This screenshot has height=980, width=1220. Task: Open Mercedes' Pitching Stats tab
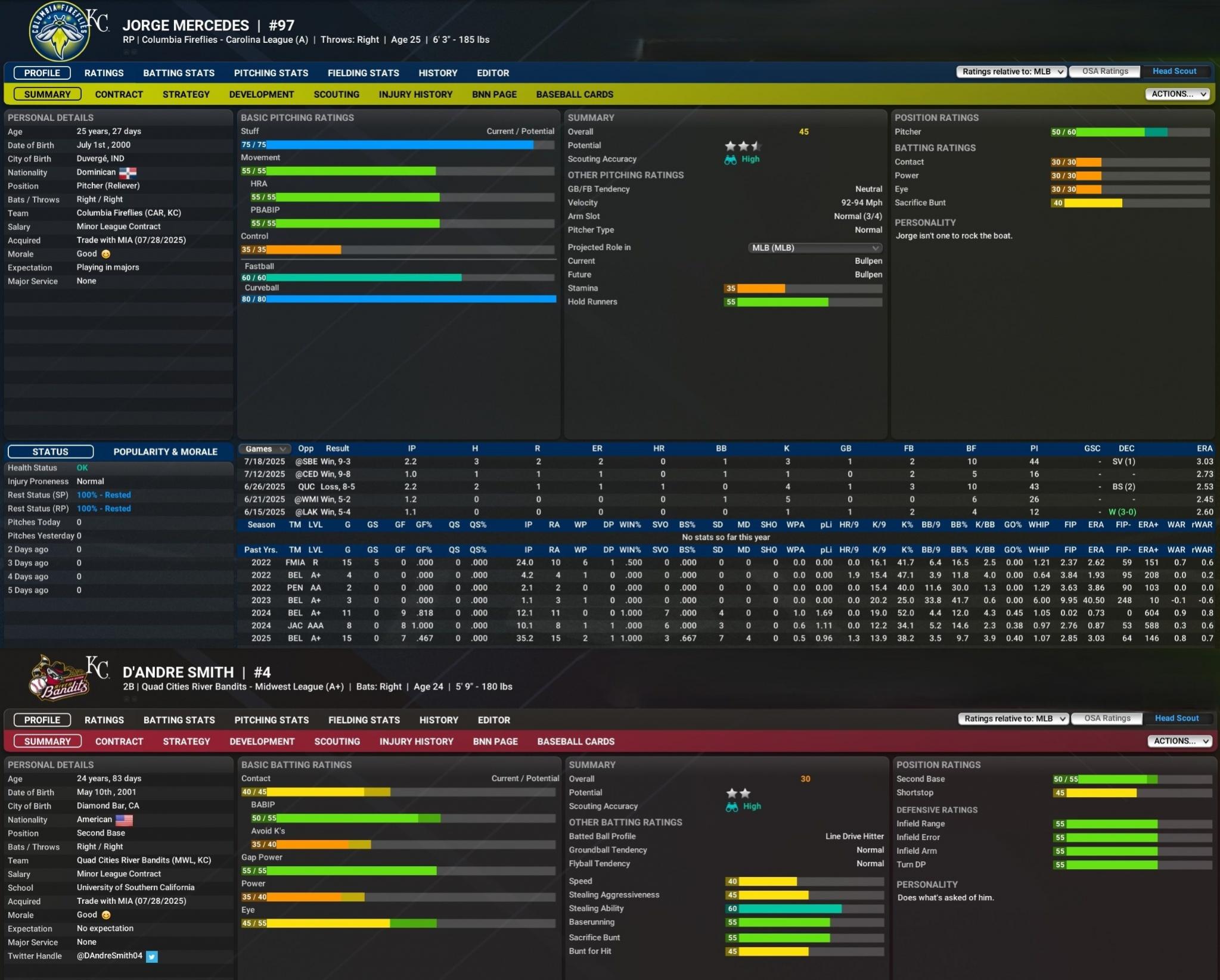(x=271, y=73)
